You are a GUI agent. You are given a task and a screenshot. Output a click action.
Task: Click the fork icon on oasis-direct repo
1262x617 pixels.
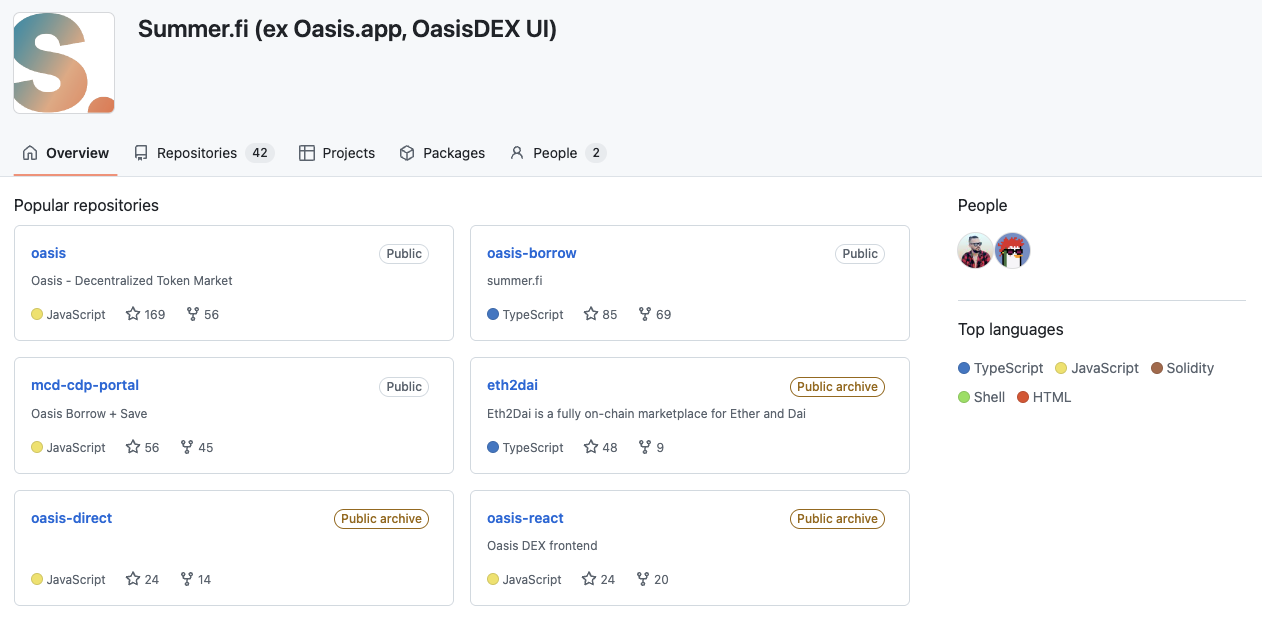point(187,579)
